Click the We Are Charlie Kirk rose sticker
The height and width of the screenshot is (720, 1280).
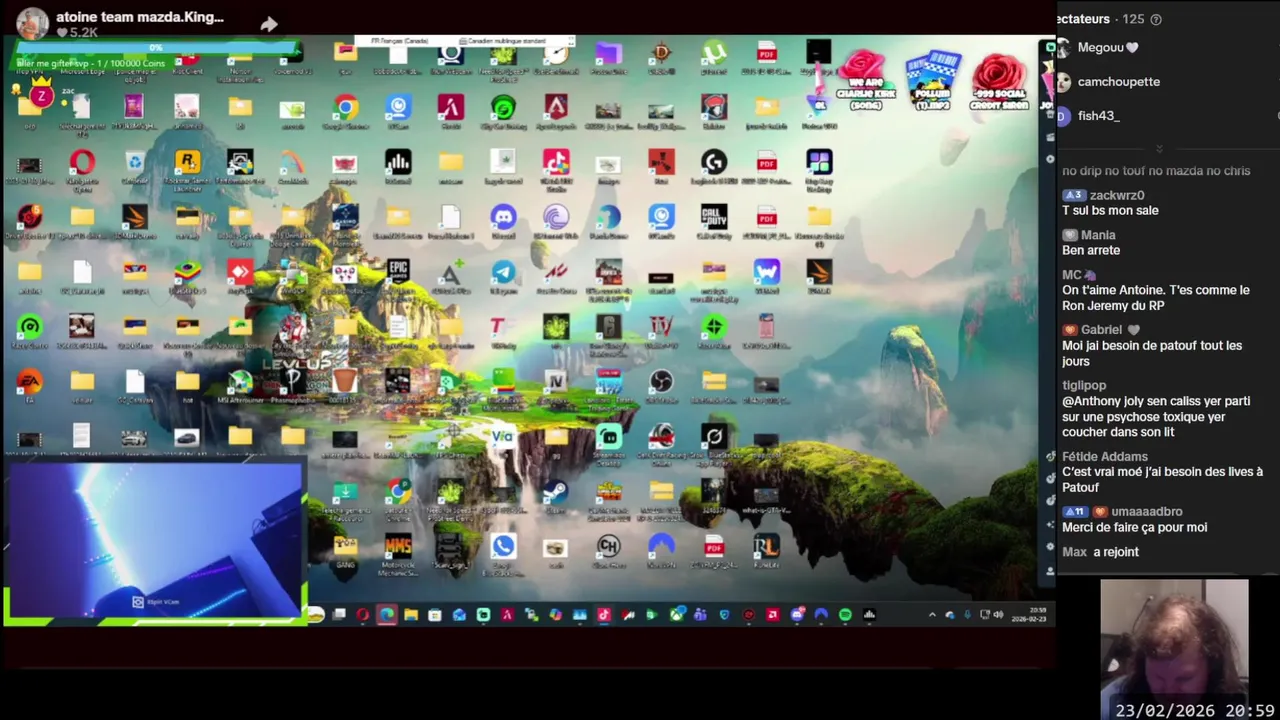866,80
